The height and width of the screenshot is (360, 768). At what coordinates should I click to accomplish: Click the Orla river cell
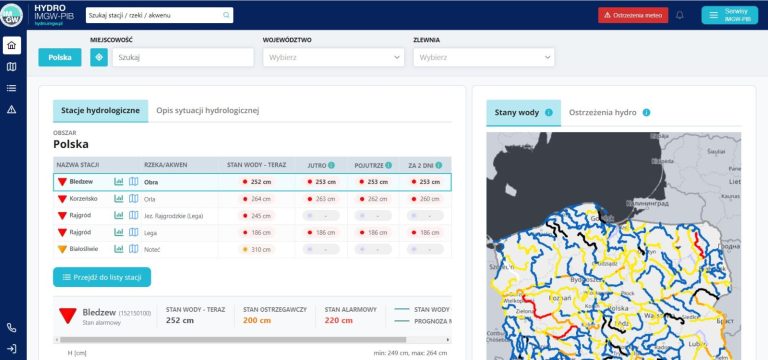pos(150,199)
